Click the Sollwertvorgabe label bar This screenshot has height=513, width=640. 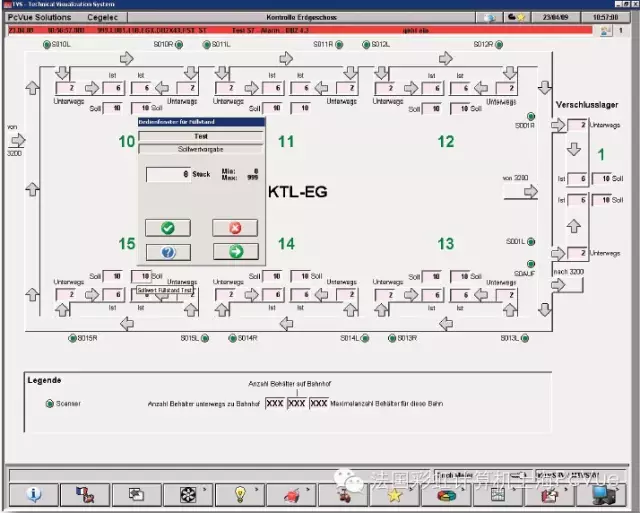coord(201,149)
